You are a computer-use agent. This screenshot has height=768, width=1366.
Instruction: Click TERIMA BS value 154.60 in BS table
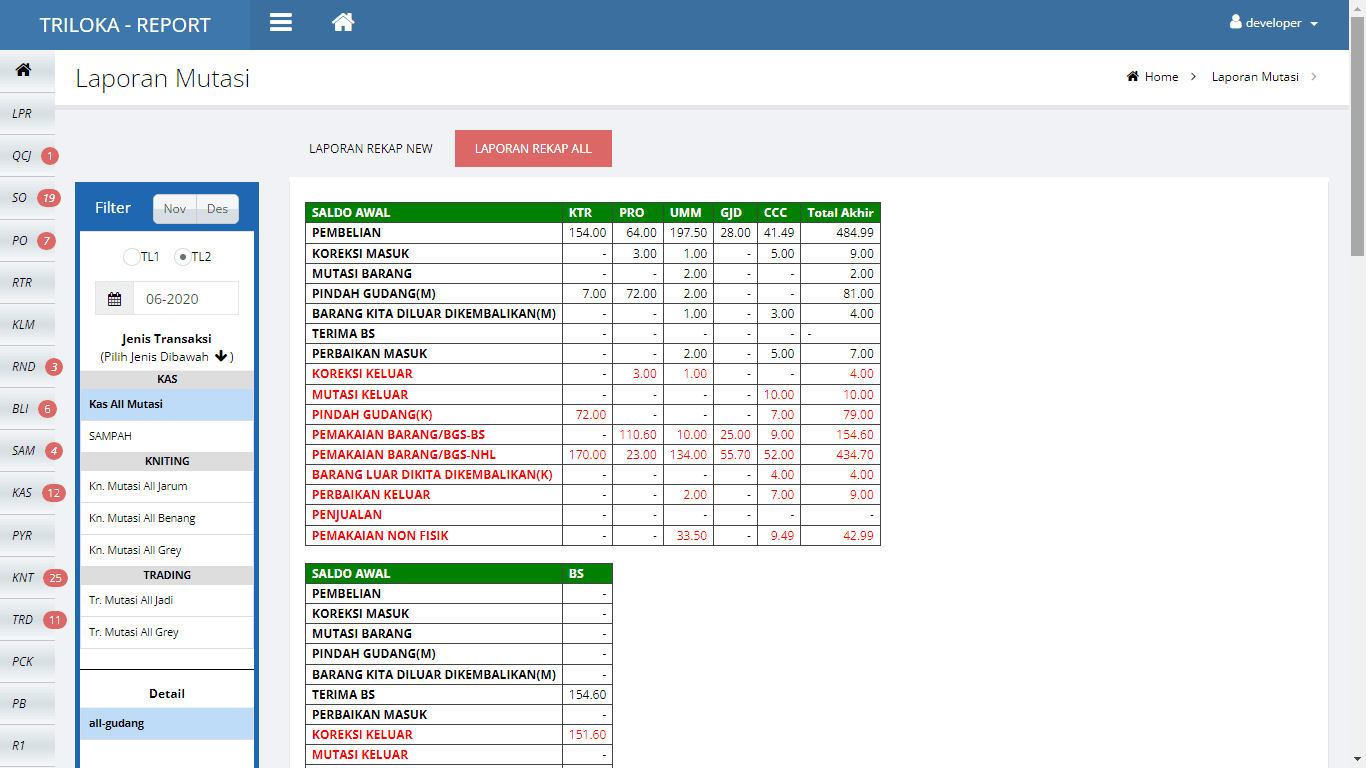pos(587,694)
